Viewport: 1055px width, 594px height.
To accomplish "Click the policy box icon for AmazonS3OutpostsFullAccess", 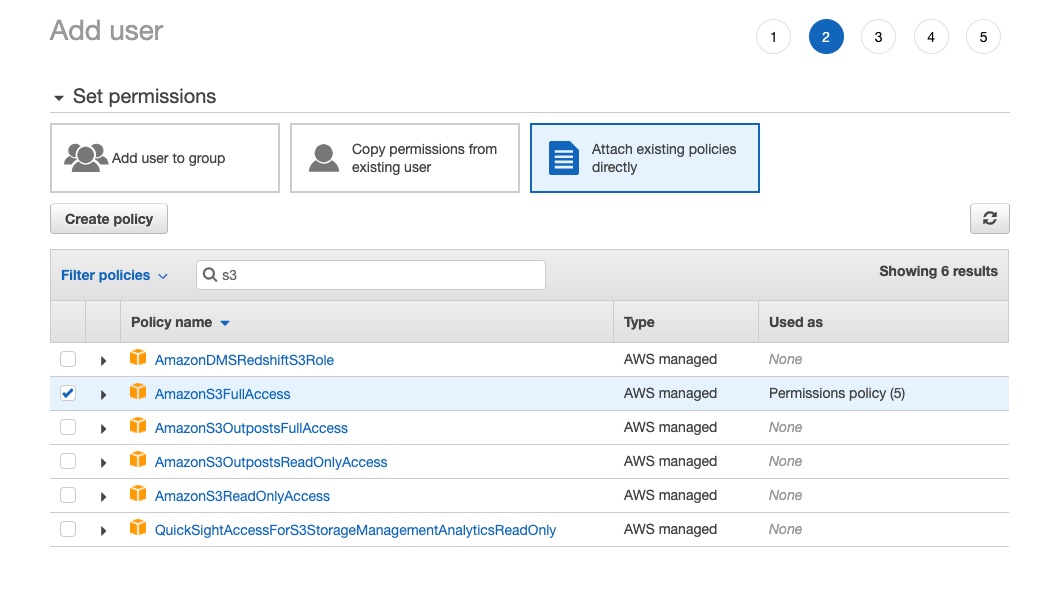I will click(x=138, y=425).
